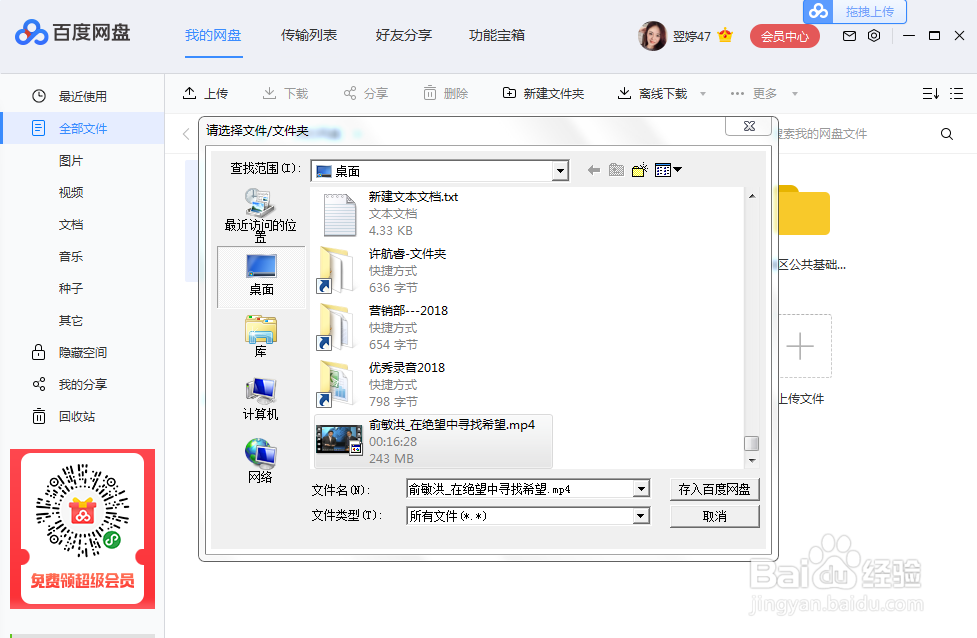Click the username 翌婷47

pyautogui.click(x=692, y=36)
